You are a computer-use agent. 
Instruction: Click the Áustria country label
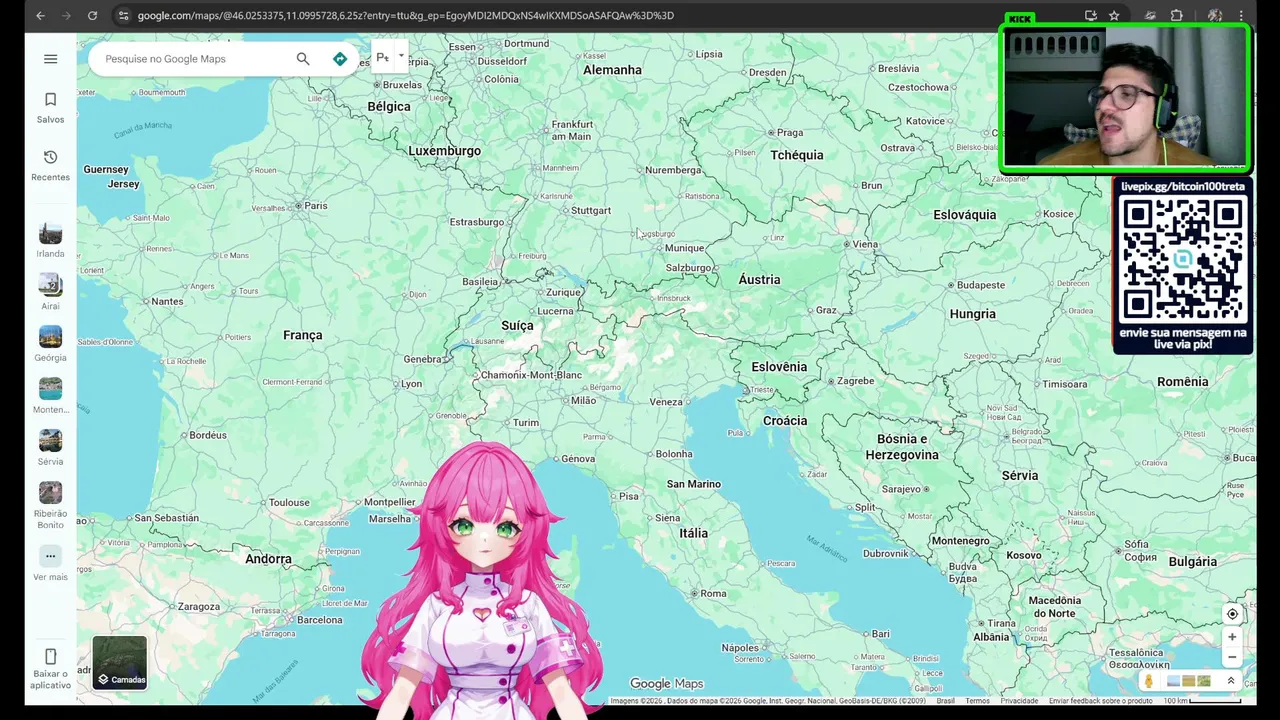(759, 280)
